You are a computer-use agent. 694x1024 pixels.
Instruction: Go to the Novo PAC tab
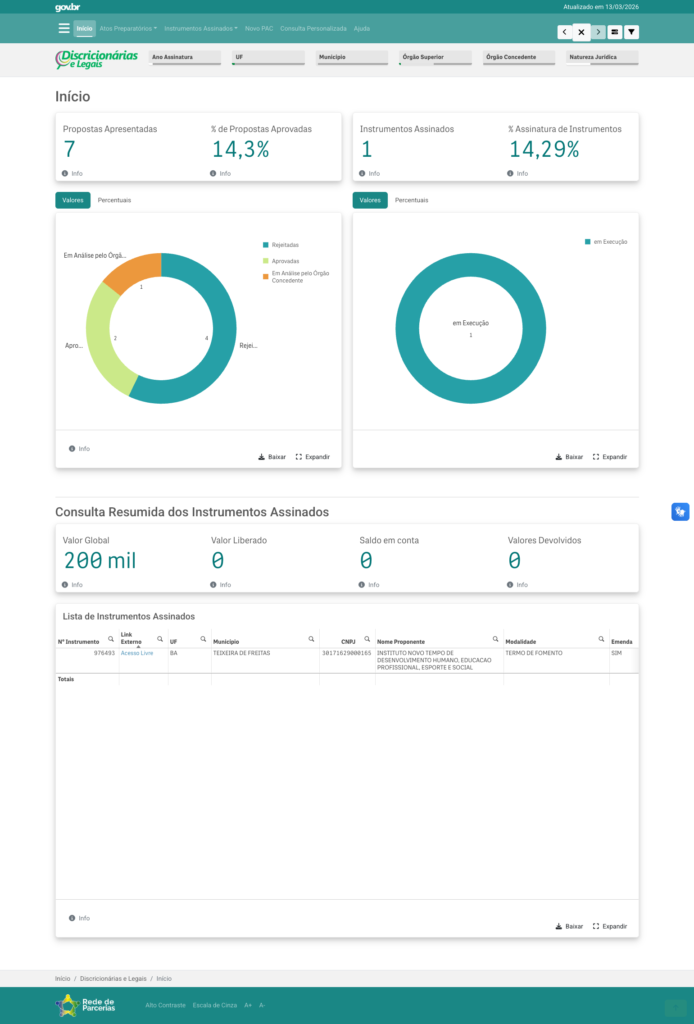259,29
